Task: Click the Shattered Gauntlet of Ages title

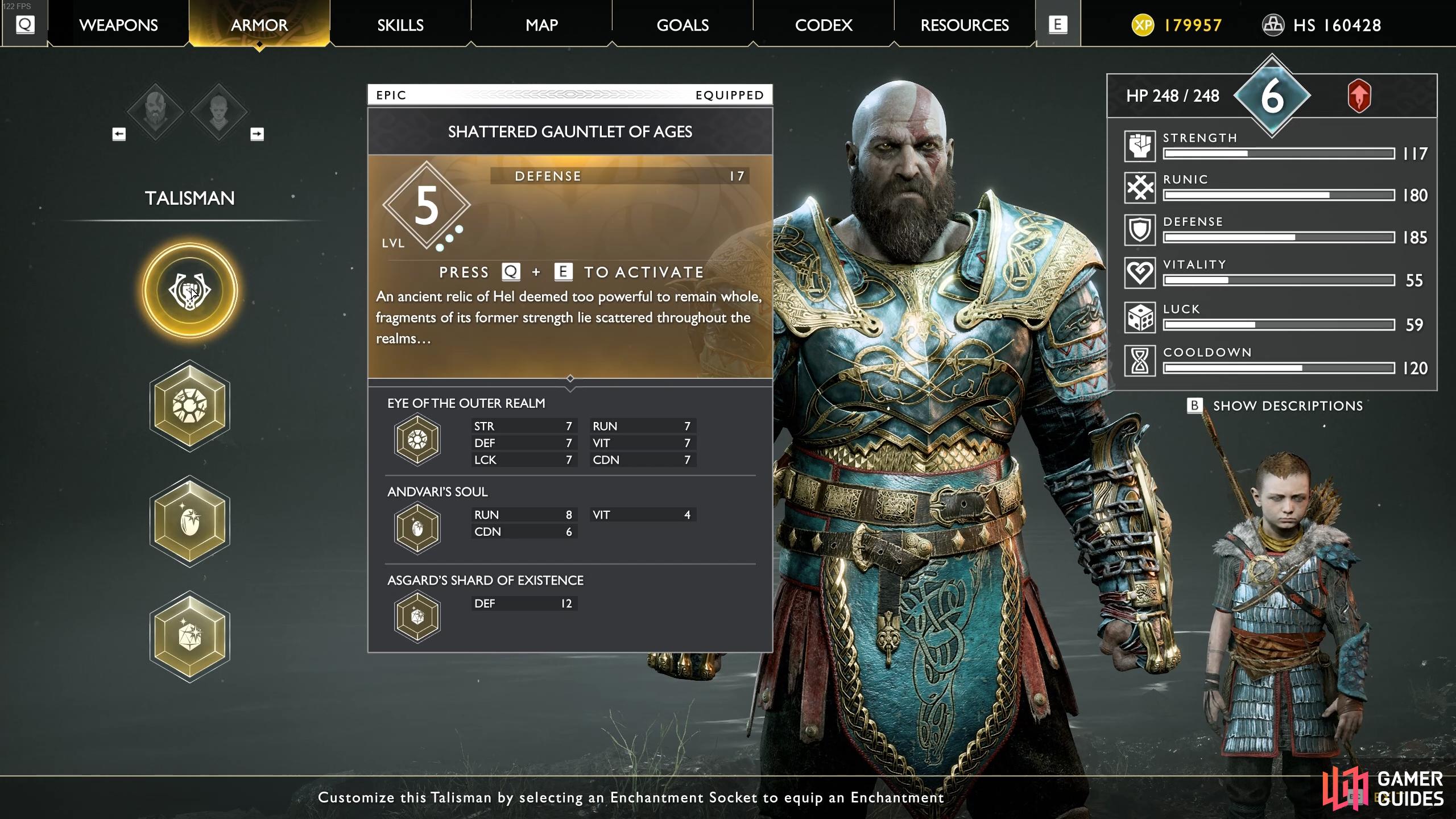Action: tap(570, 132)
